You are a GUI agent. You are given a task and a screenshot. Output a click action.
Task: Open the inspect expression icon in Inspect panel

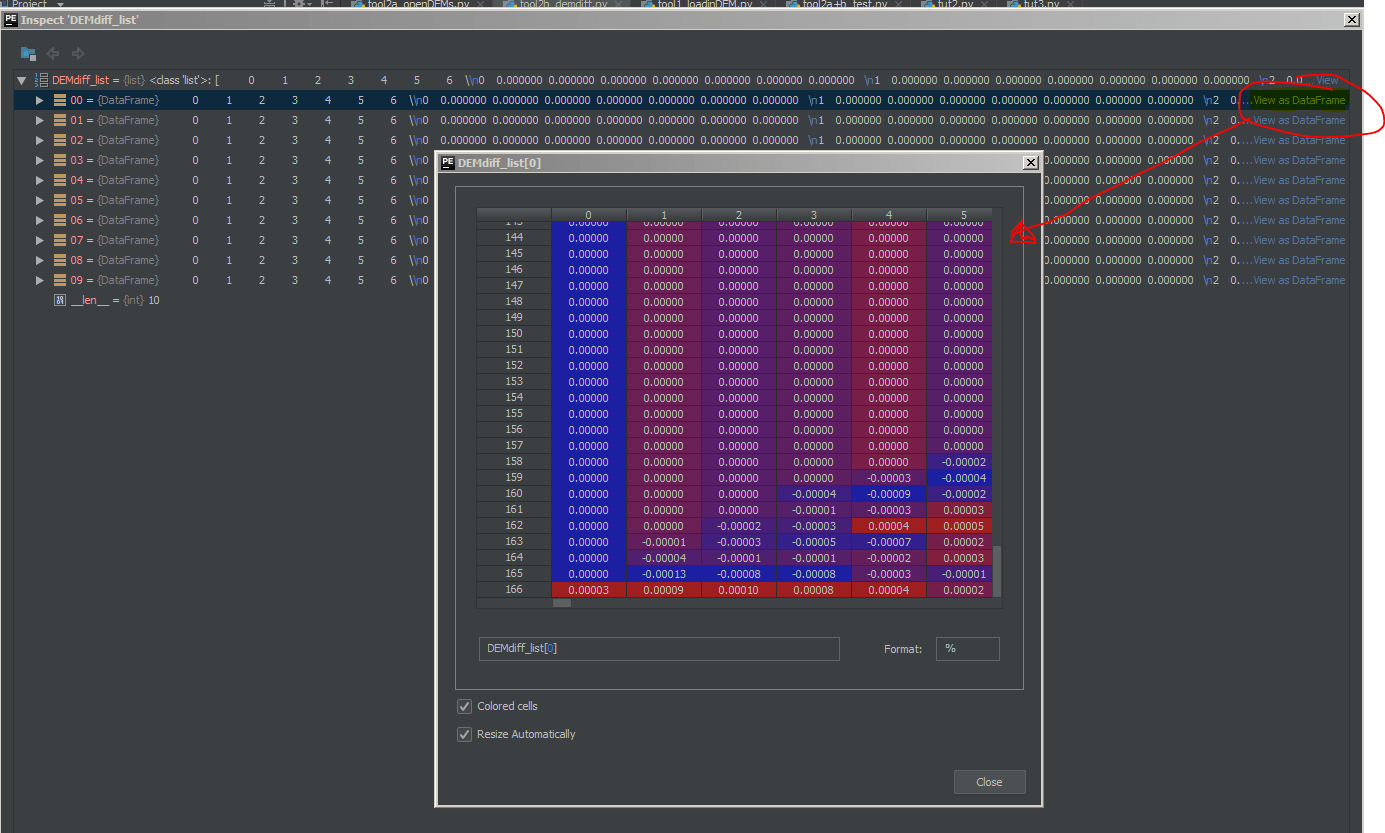[x=26, y=54]
